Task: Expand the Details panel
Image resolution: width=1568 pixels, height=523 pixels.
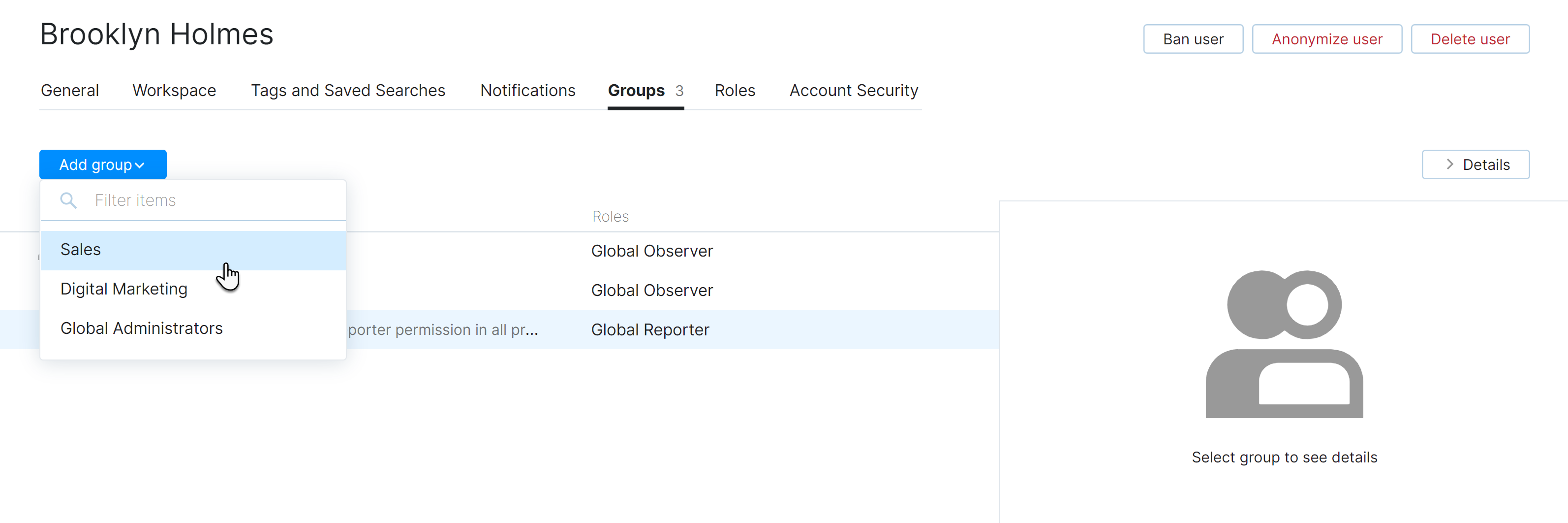Action: coord(1475,164)
